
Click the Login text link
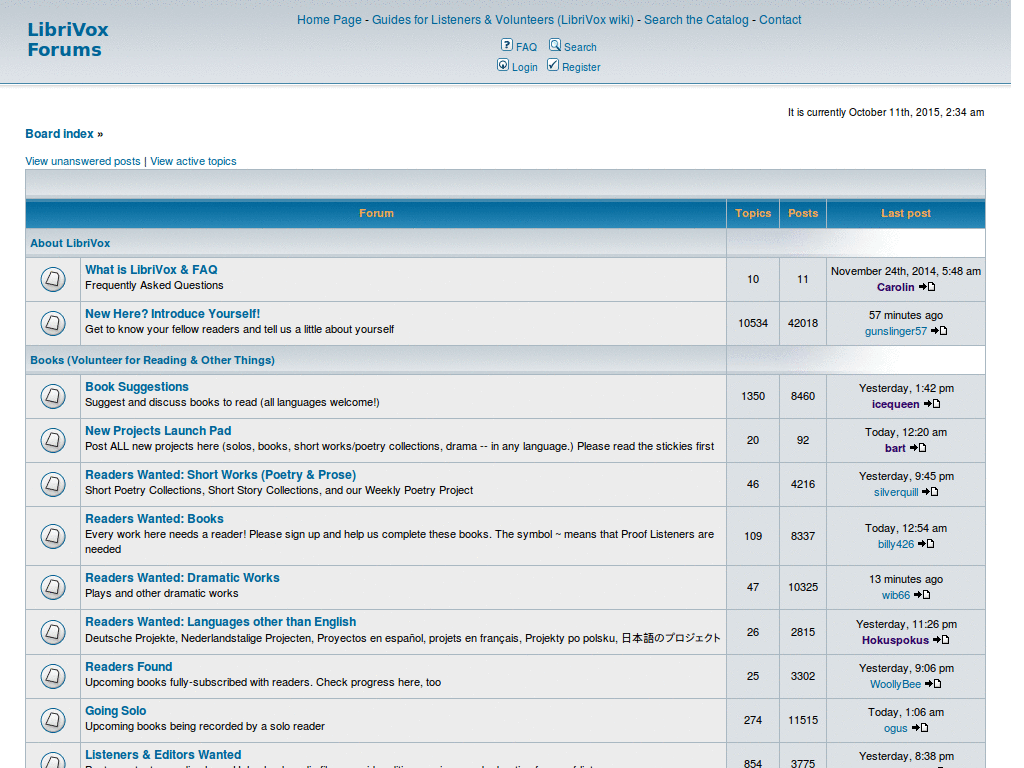click(524, 67)
